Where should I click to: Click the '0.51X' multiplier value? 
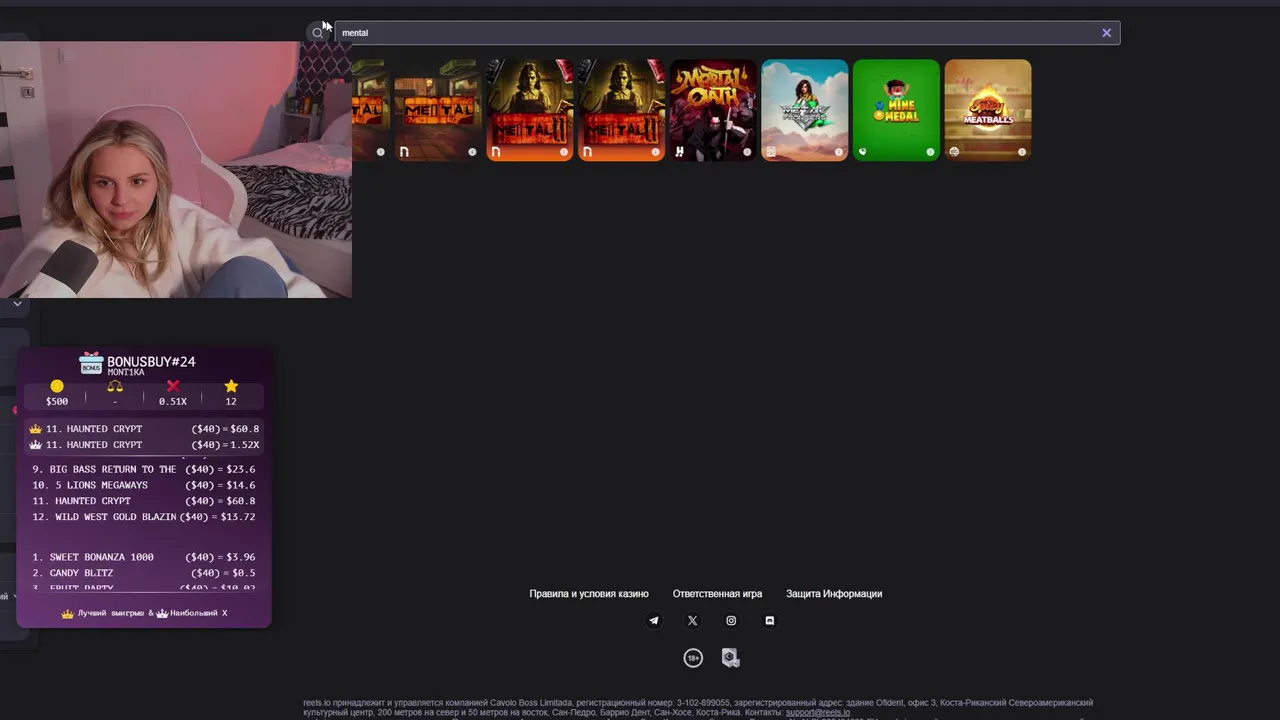pyautogui.click(x=173, y=401)
